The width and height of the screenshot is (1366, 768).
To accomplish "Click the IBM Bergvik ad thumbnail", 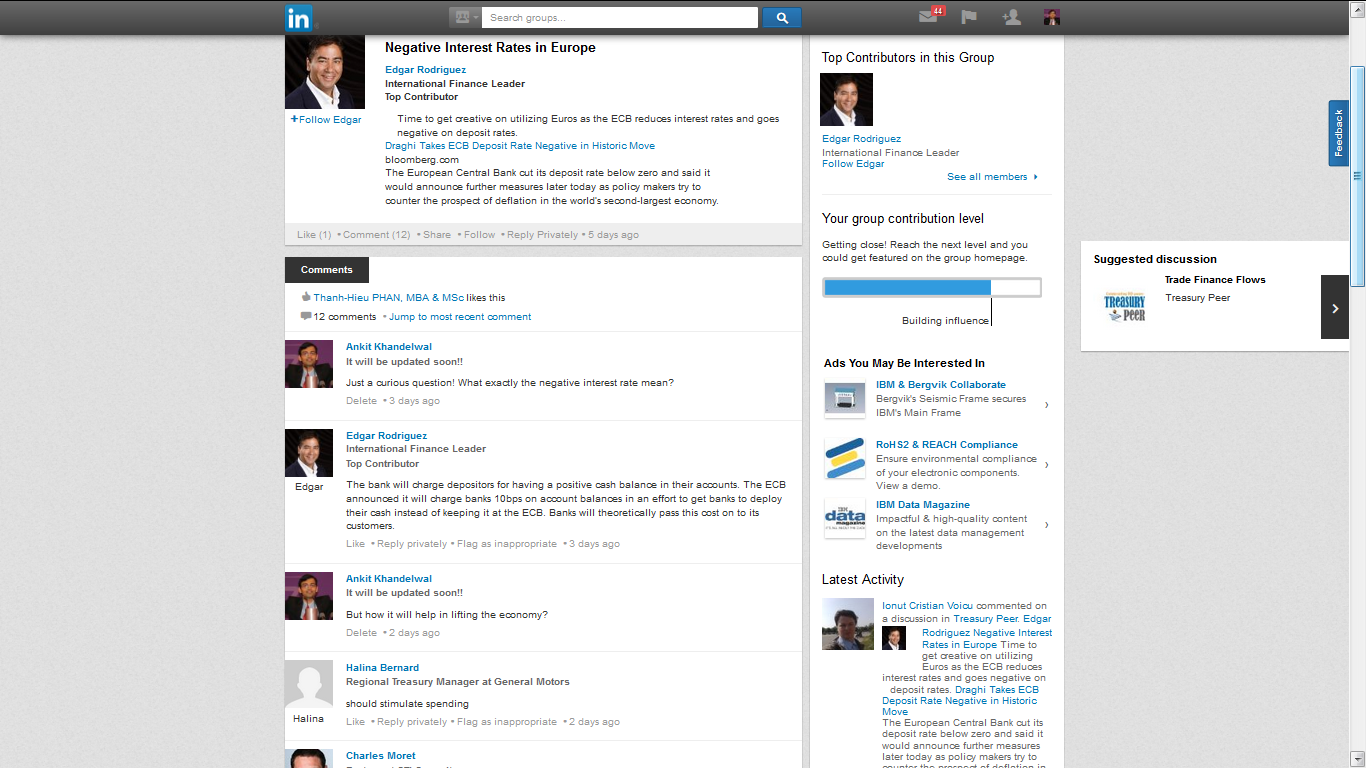I will click(x=845, y=399).
